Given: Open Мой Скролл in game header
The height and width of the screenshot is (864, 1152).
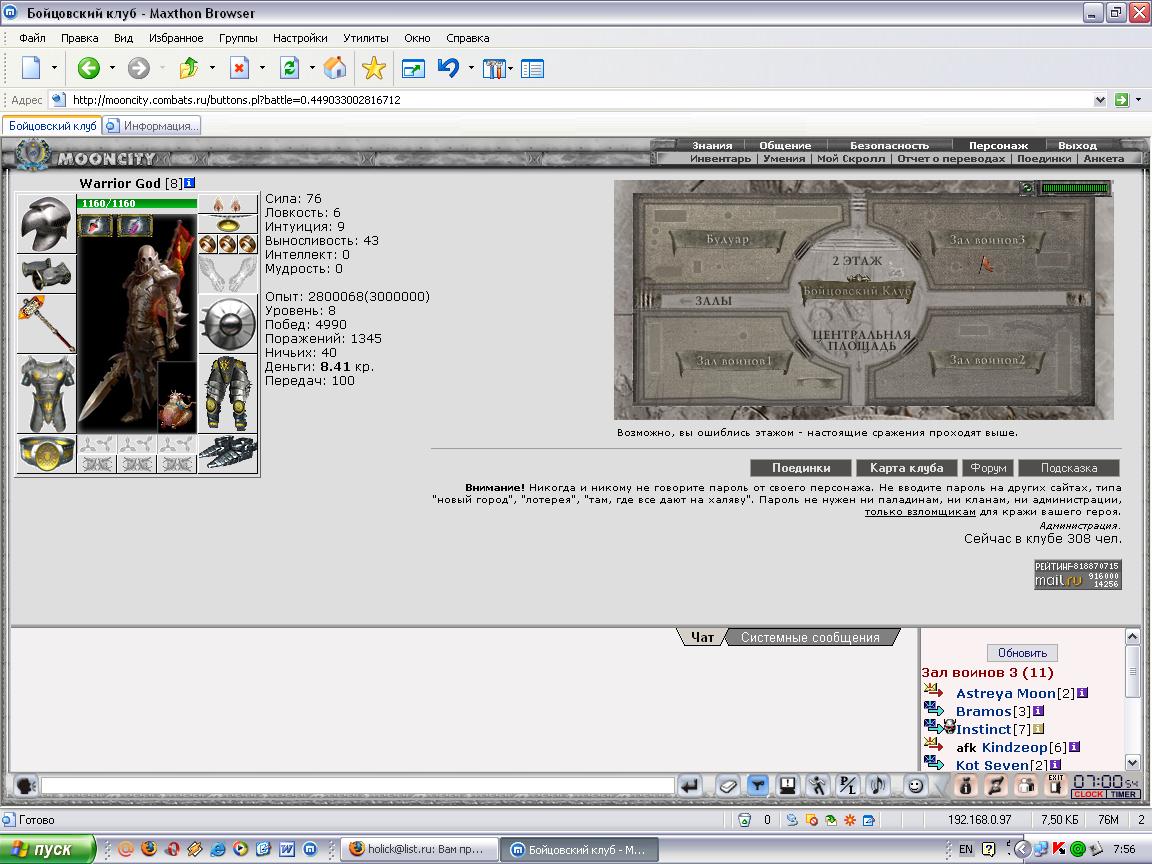Looking at the screenshot, I should pyautogui.click(x=851, y=158).
